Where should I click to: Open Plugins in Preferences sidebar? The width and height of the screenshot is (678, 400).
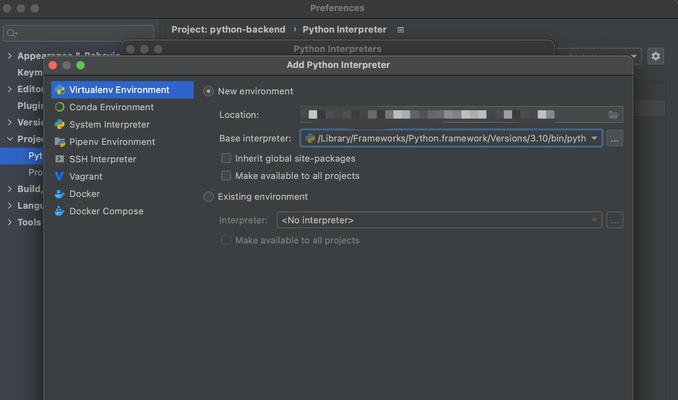[30, 106]
